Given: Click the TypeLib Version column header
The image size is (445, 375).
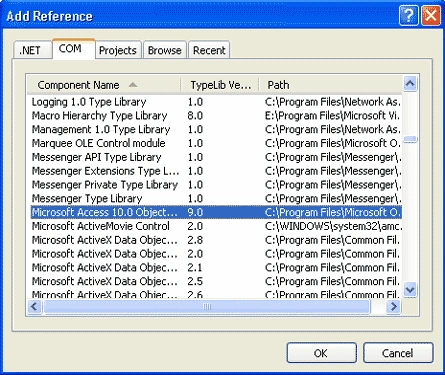Looking at the screenshot, I should pos(220,85).
